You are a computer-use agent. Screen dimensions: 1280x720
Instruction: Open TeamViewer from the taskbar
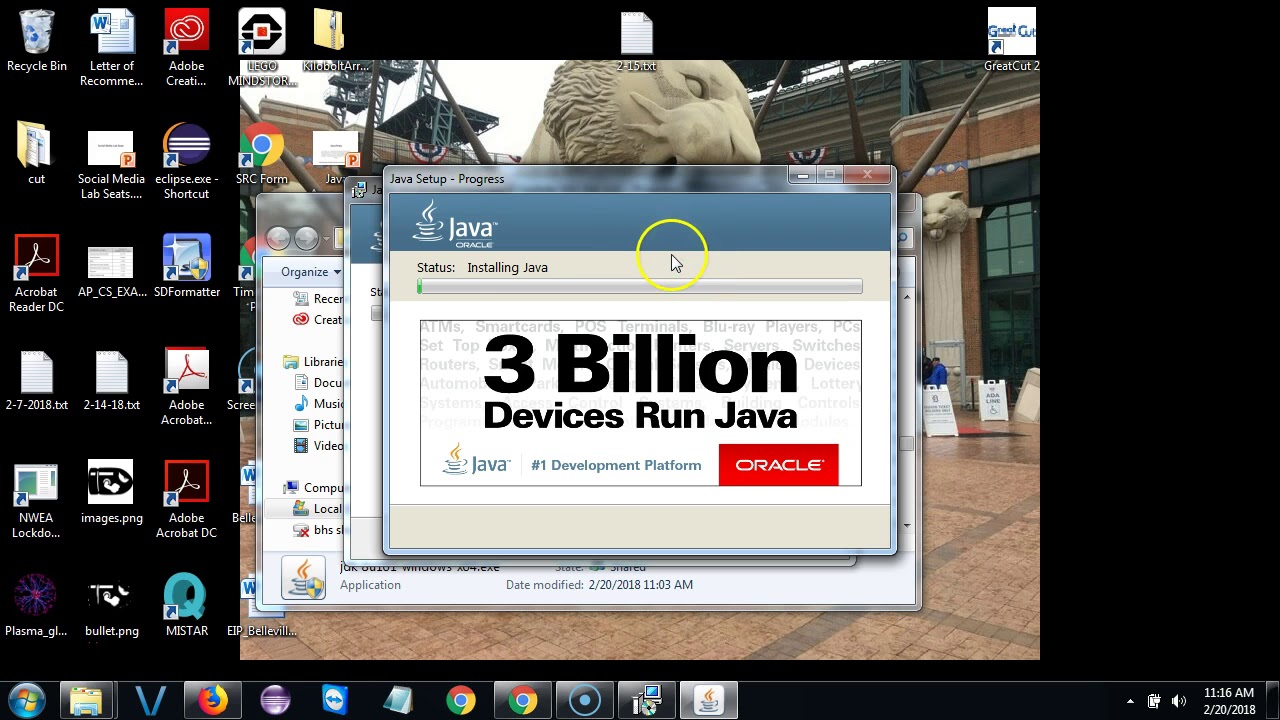335,700
